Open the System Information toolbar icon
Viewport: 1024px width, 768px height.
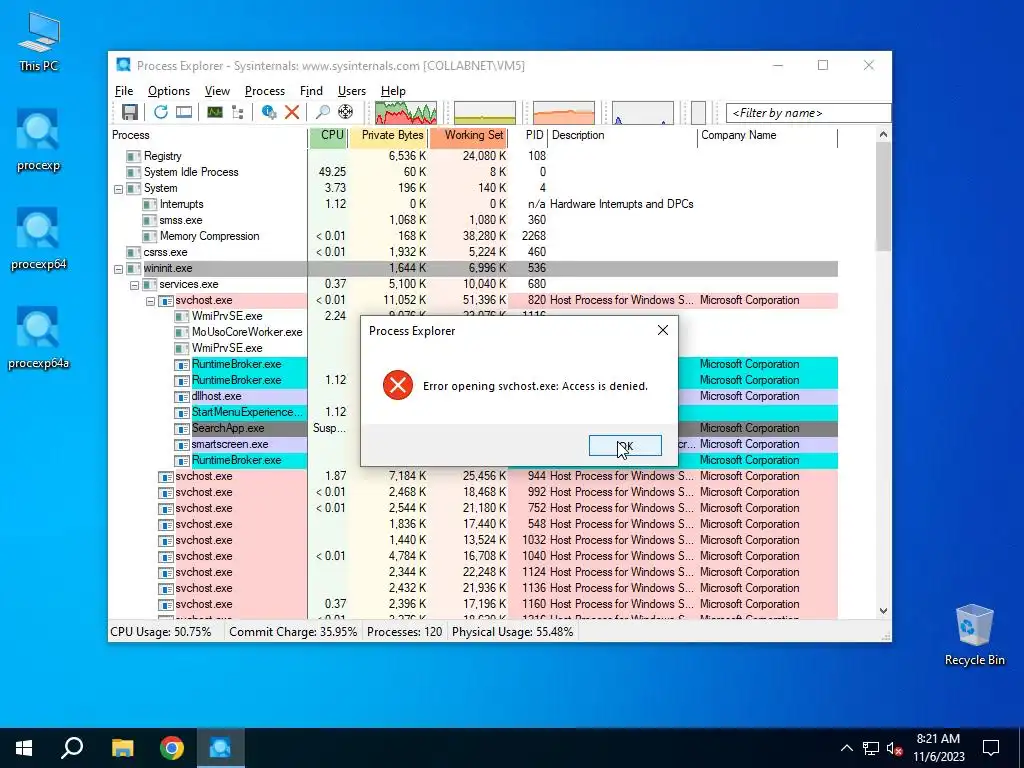pyautogui.click(x=215, y=112)
